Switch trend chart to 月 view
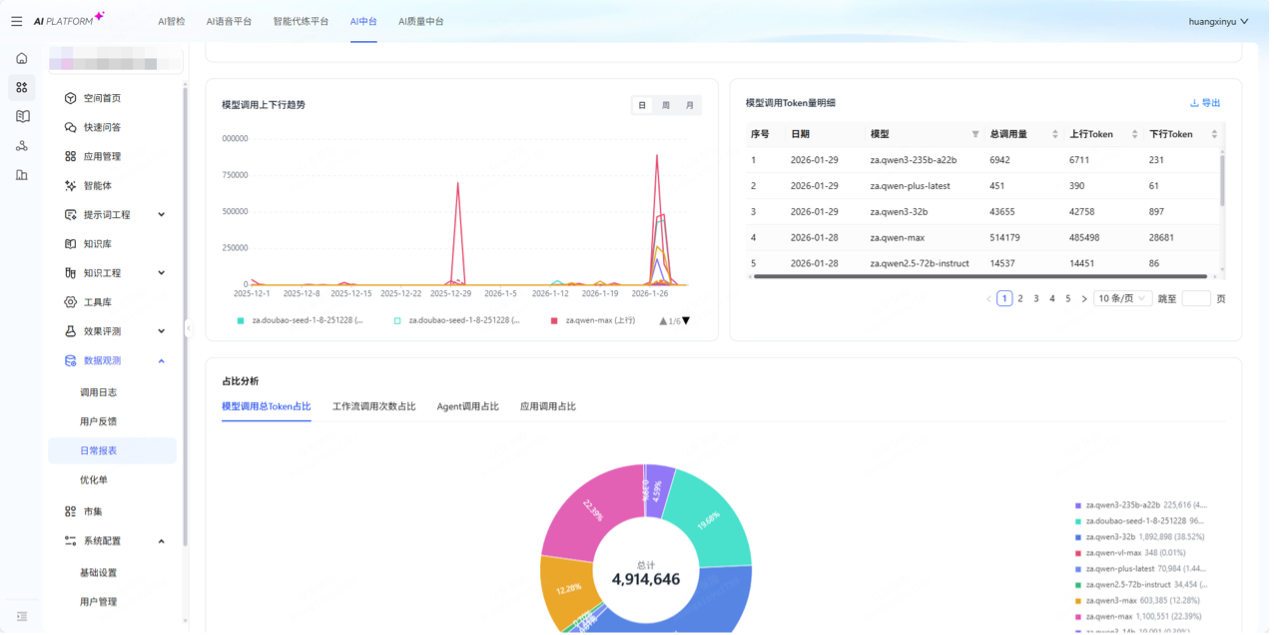 pos(689,105)
